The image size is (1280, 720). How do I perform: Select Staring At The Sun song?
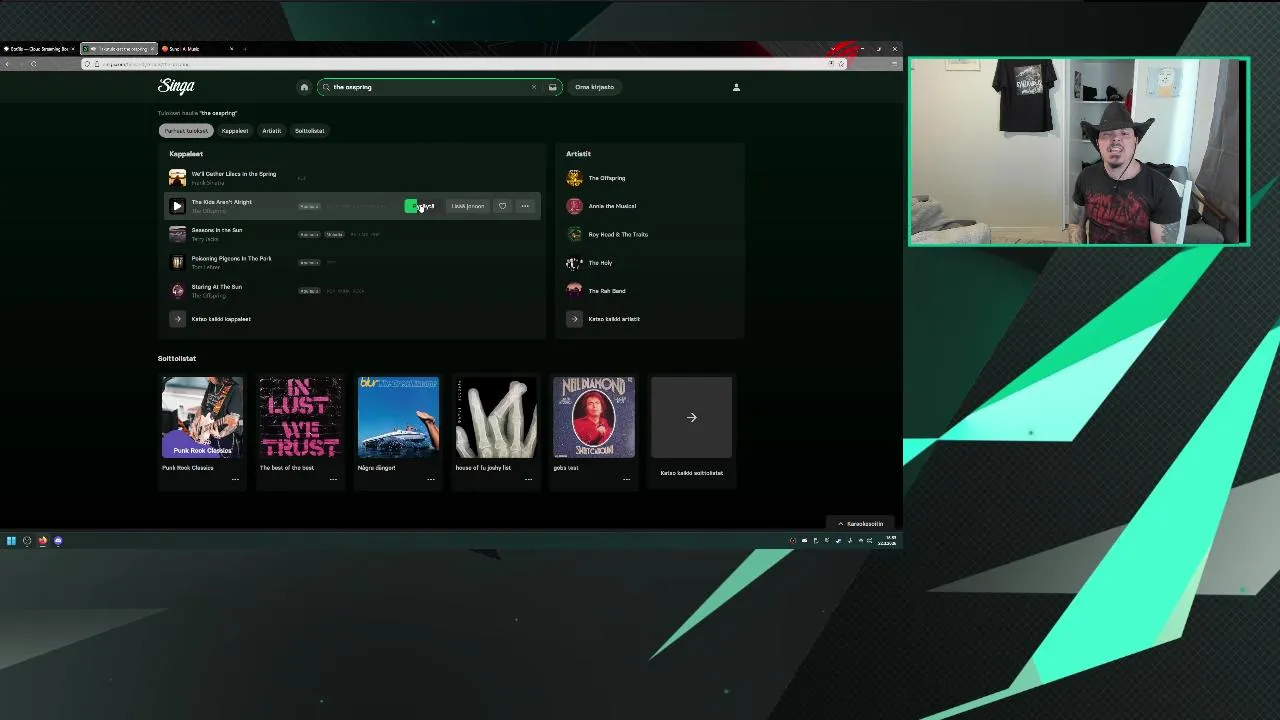(x=216, y=287)
